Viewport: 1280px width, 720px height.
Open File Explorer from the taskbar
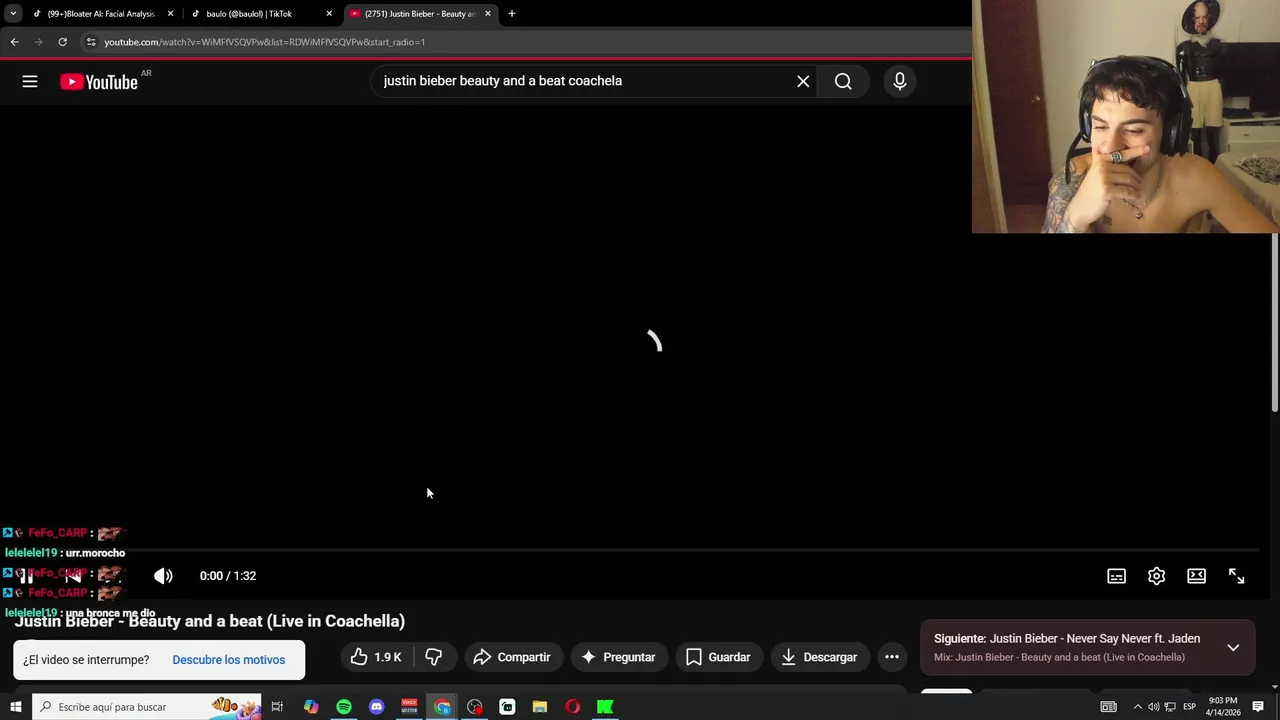click(x=540, y=707)
